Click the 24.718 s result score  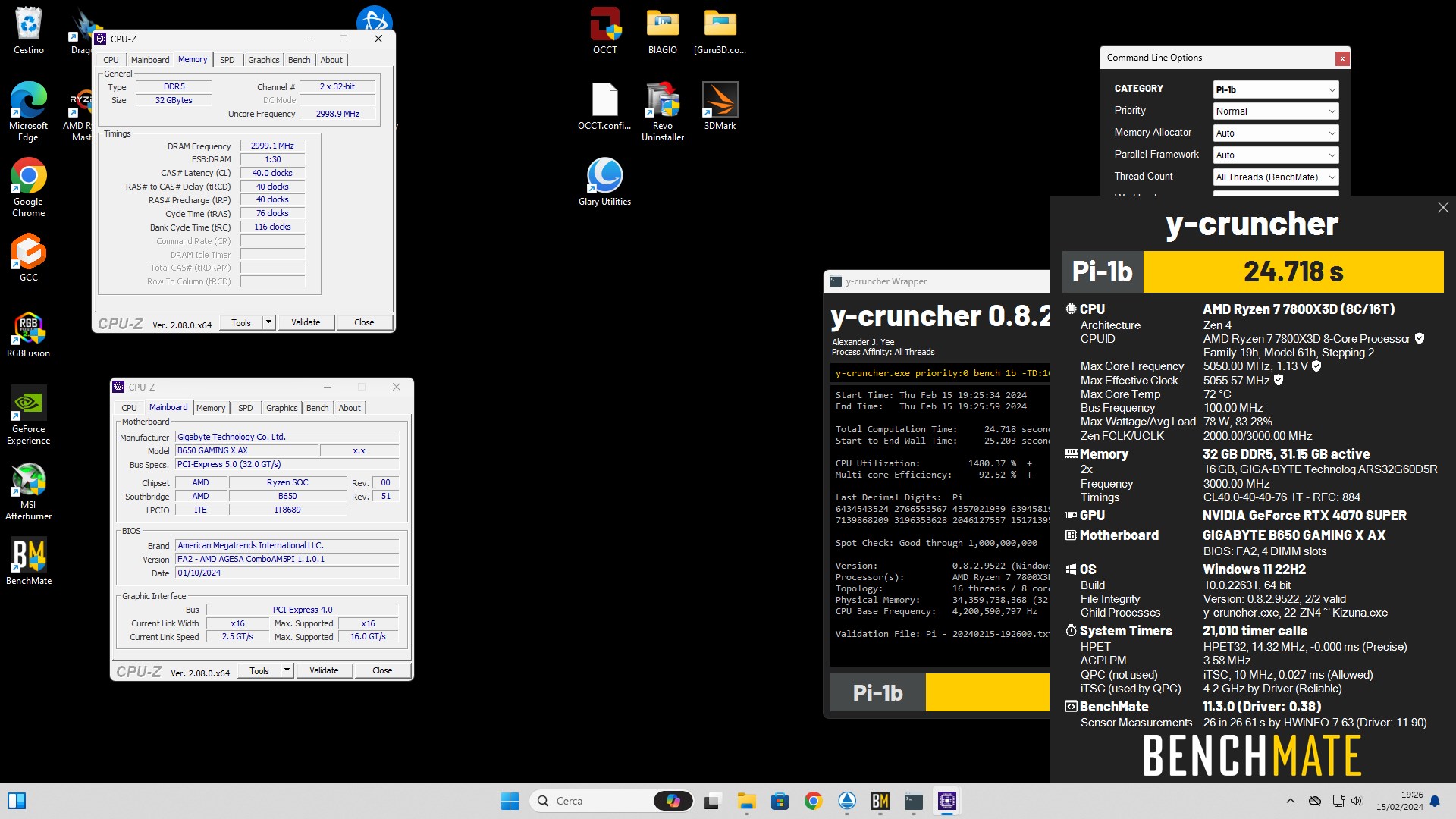(1293, 271)
